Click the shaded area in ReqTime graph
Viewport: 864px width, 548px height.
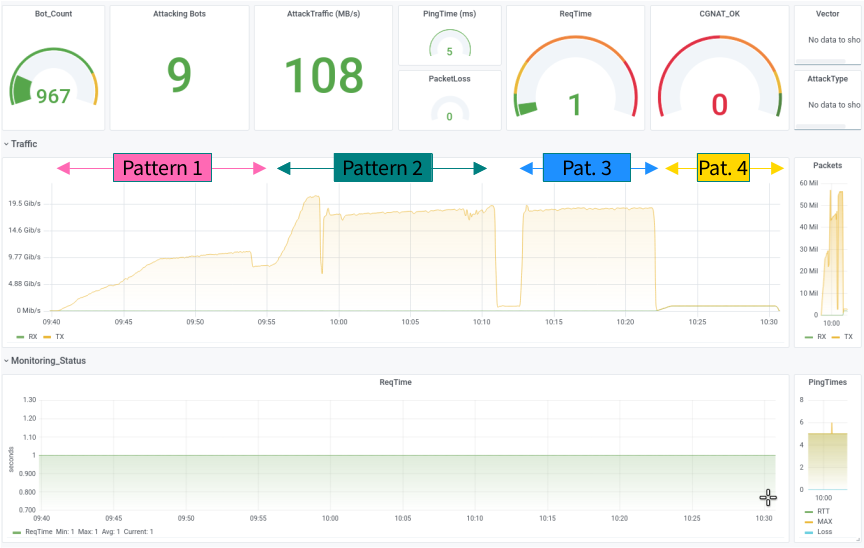408,482
